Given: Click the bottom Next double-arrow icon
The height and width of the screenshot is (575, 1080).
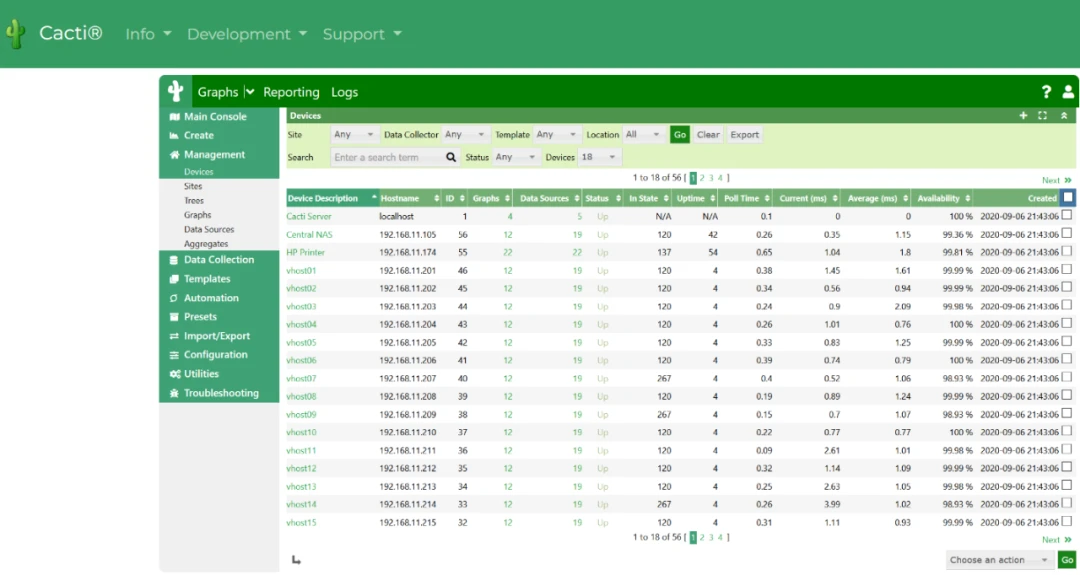Looking at the screenshot, I should pyautogui.click(x=1068, y=540).
